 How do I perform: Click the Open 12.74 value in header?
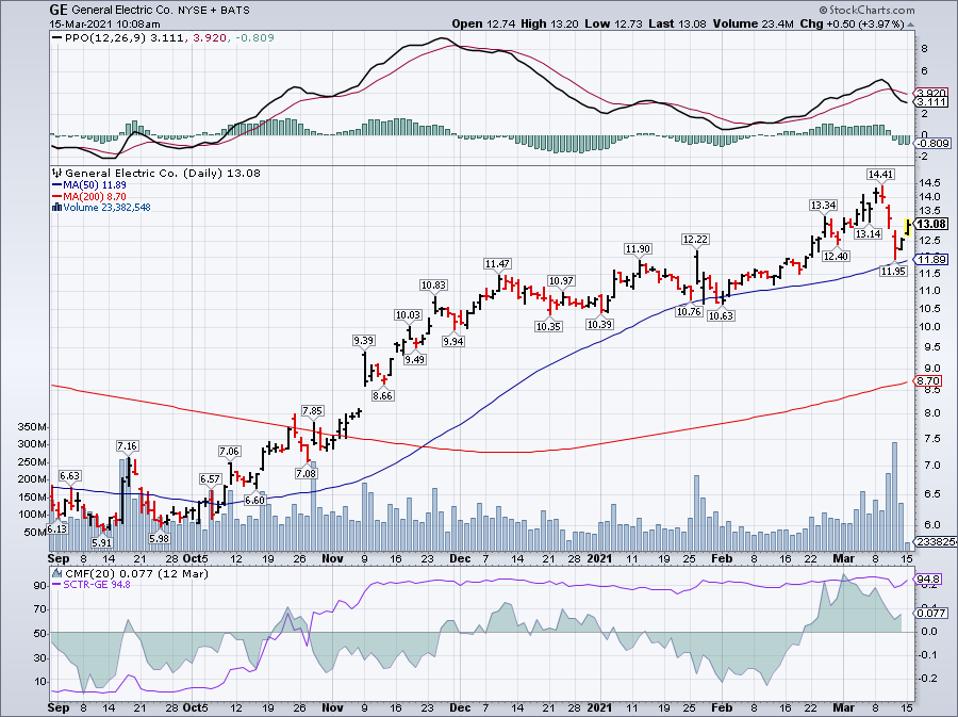[483, 24]
